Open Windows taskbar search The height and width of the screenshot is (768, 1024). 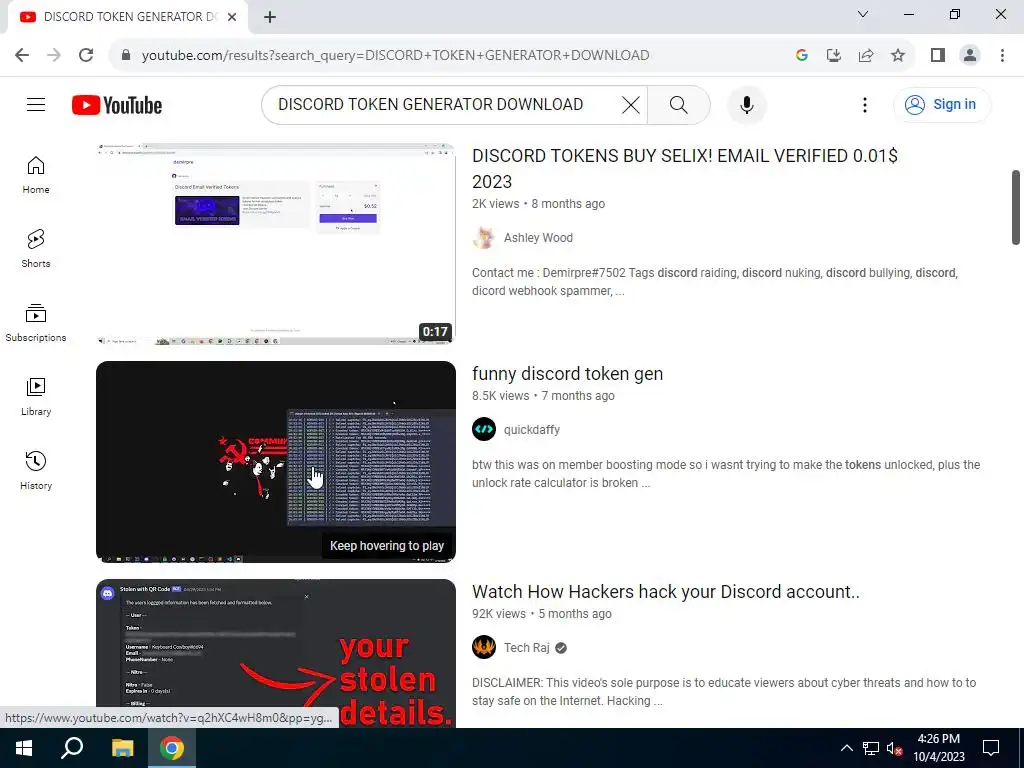pos(72,748)
